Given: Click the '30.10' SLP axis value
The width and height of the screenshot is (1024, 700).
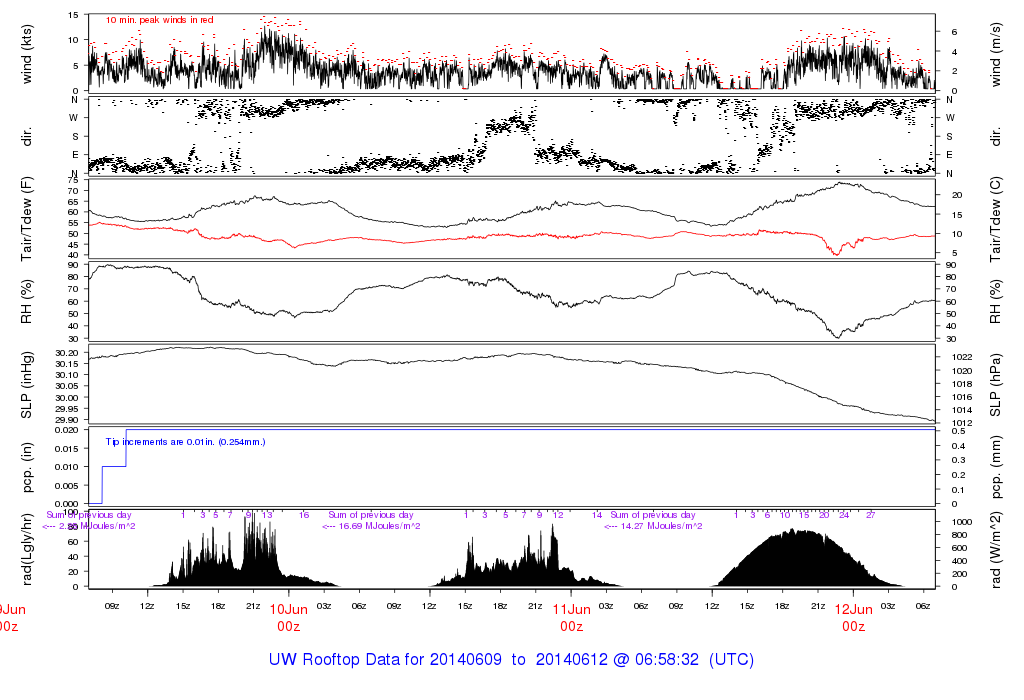Looking at the screenshot, I should click(x=67, y=375).
